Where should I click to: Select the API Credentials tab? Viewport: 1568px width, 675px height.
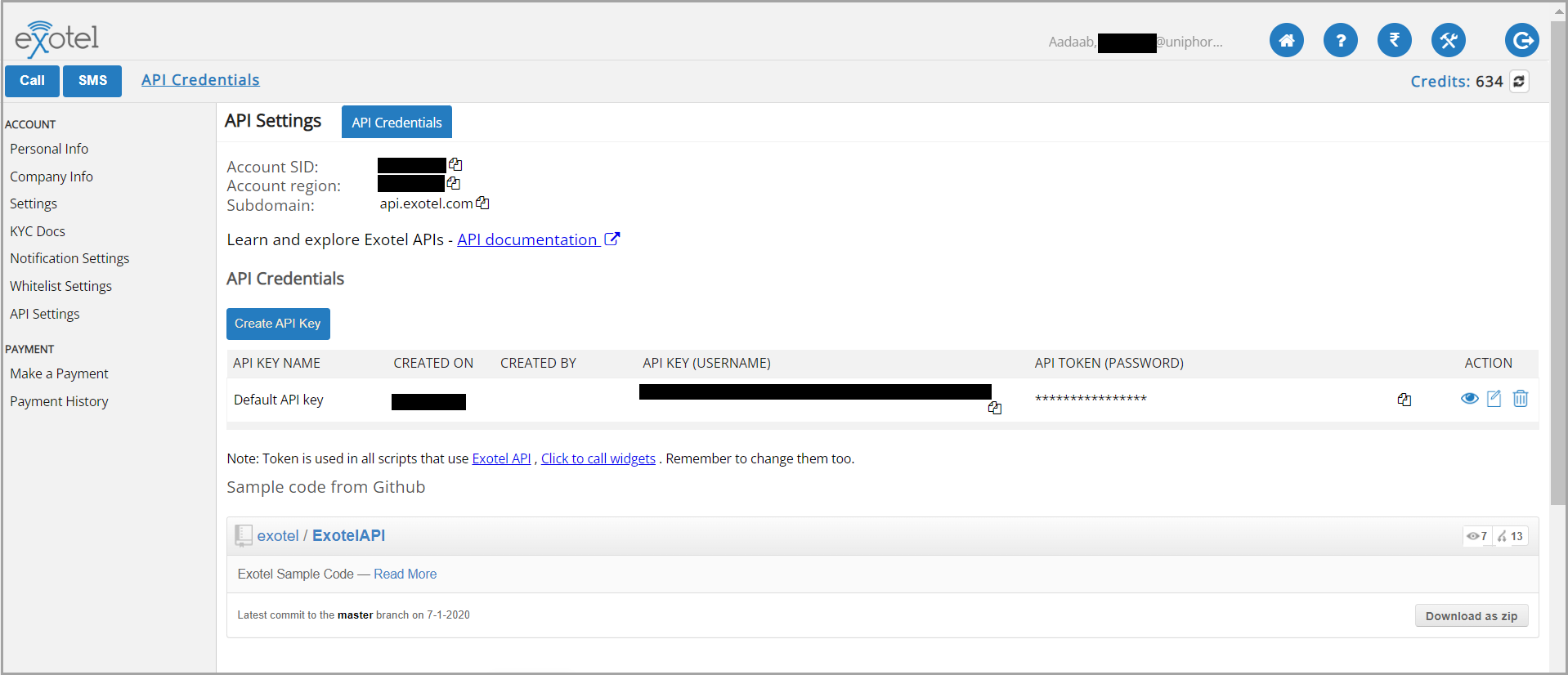point(396,122)
